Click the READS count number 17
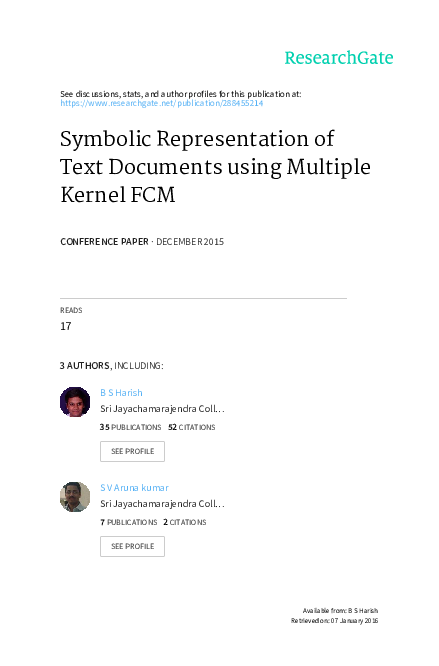This screenshot has height=666, width=439. (66, 326)
